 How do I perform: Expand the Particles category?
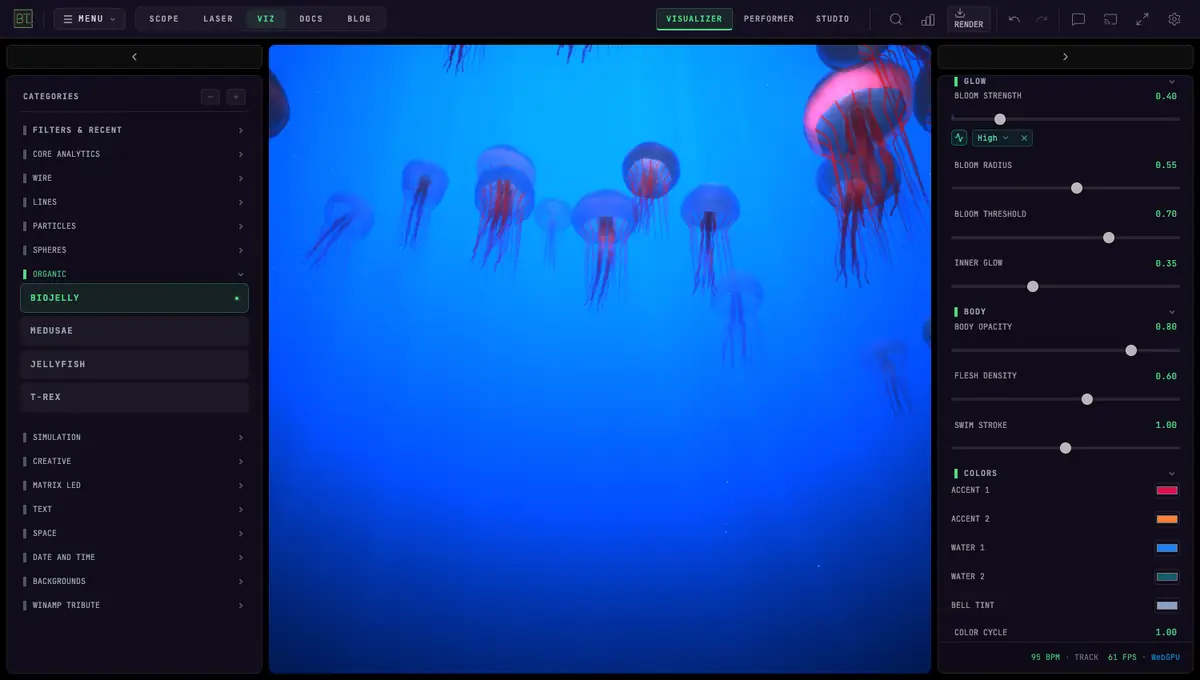point(134,226)
